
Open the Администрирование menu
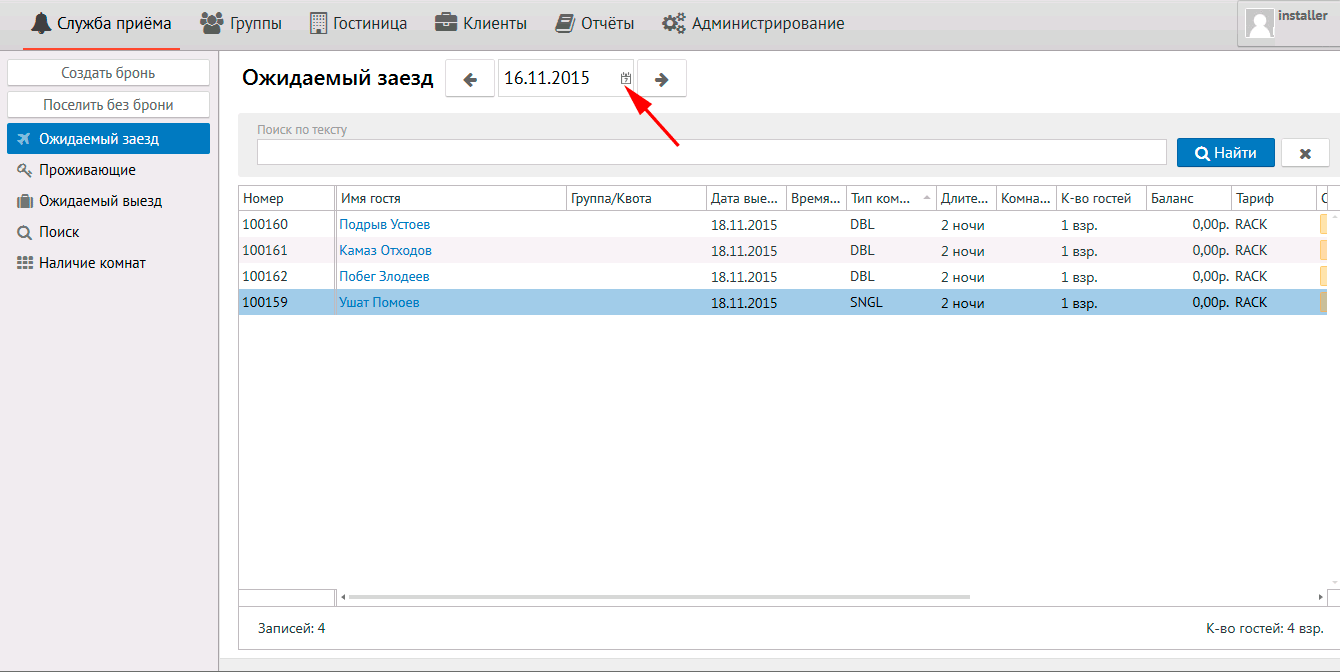pyautogui.click(x=753, y=23)
